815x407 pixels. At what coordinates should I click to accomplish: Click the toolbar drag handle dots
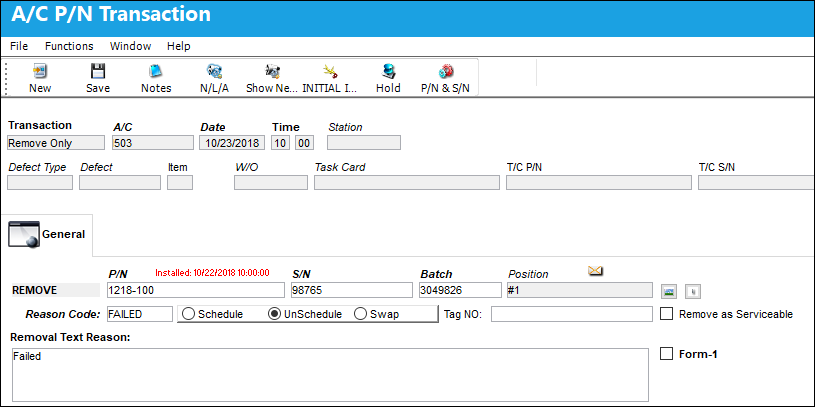pyautogui.click(x=6, y=78)
